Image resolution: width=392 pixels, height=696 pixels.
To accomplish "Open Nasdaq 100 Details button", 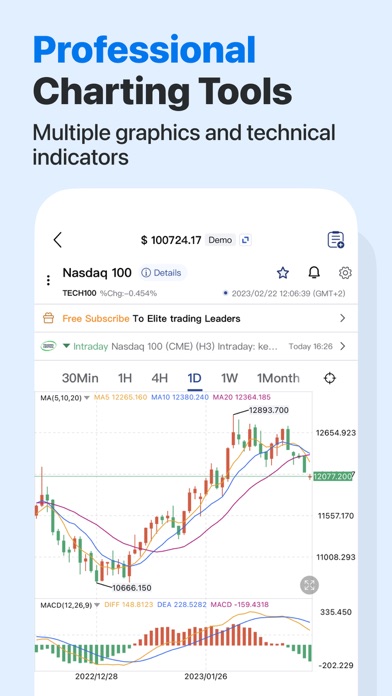I will [162, 273].
